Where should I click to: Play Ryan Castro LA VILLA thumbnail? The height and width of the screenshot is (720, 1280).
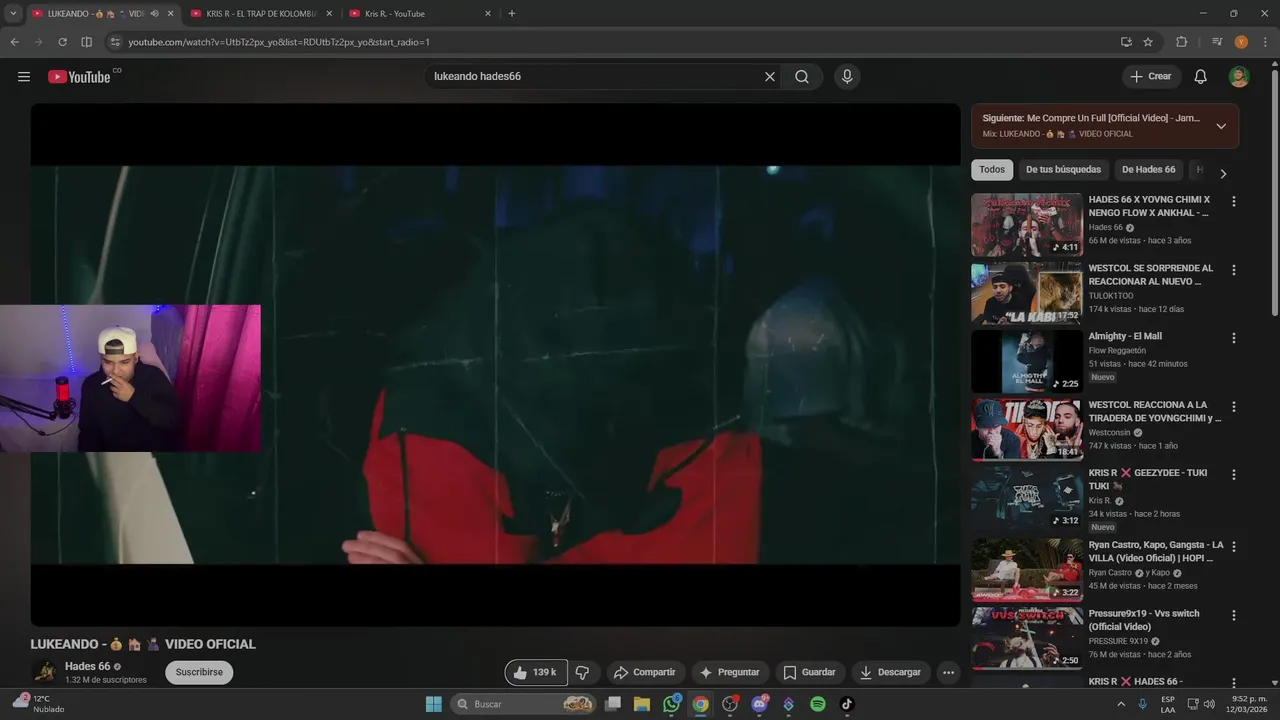tap(1027, 571)
